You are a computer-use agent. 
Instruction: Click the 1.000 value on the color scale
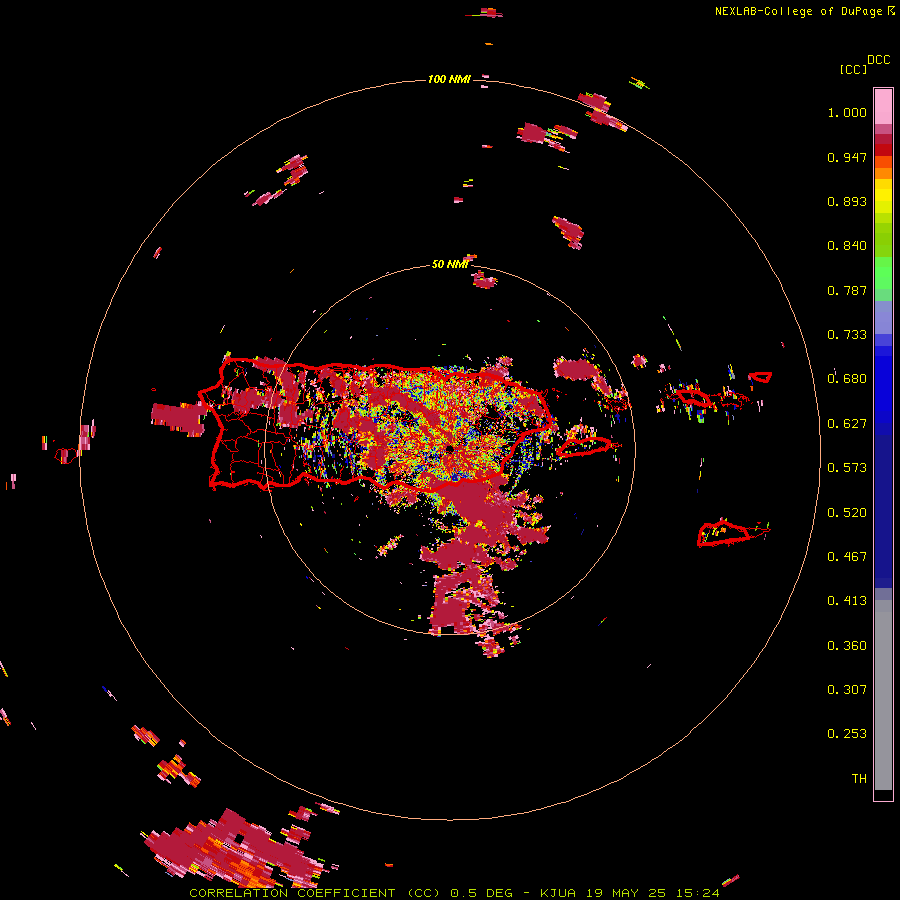847,112
